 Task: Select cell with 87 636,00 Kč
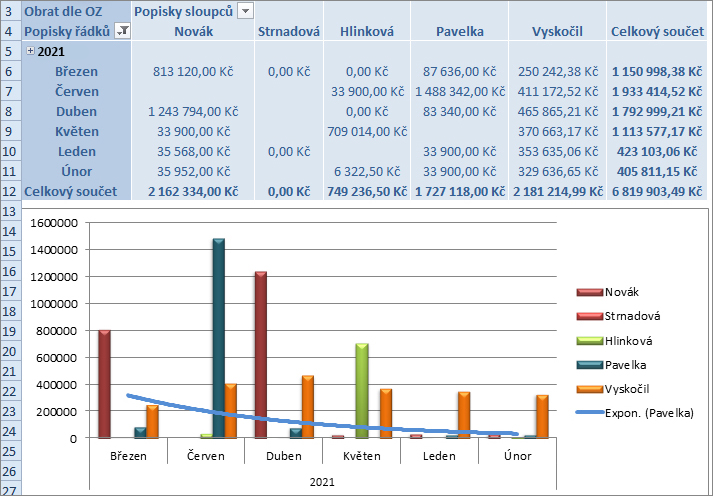click(460, 71)
